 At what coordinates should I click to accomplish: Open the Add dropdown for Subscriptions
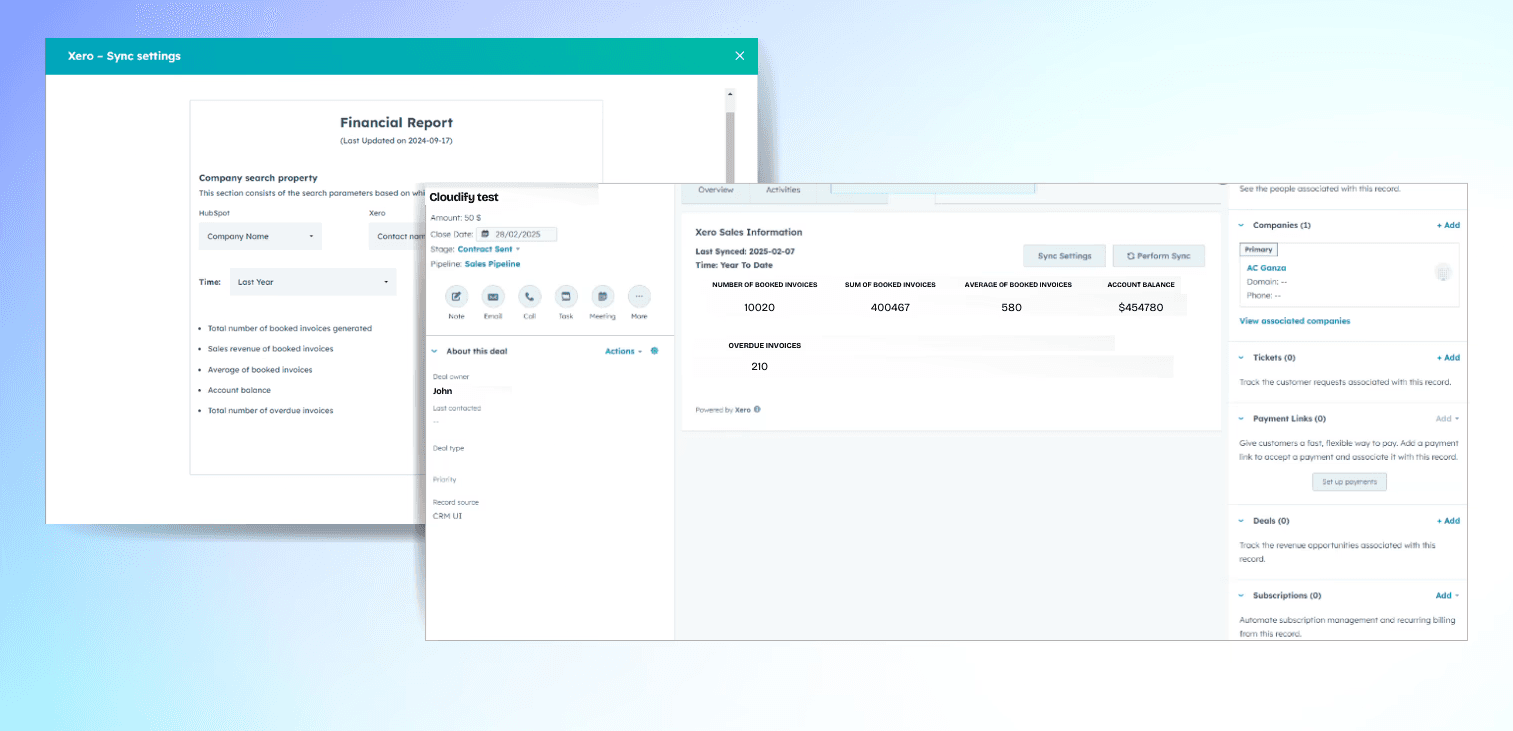[x=1447, y=595]
